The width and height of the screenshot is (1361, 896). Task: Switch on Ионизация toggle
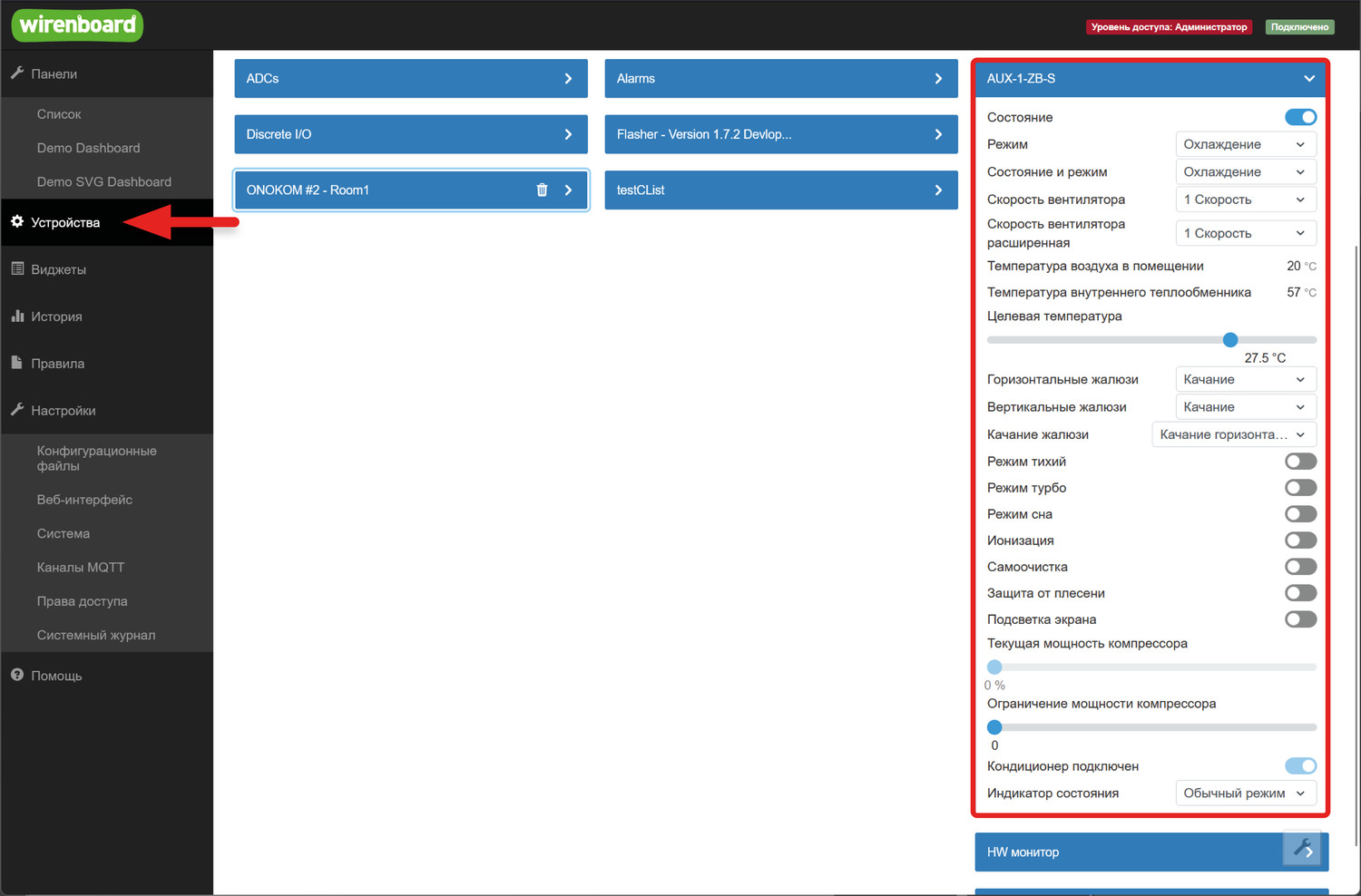[1300, 541]
